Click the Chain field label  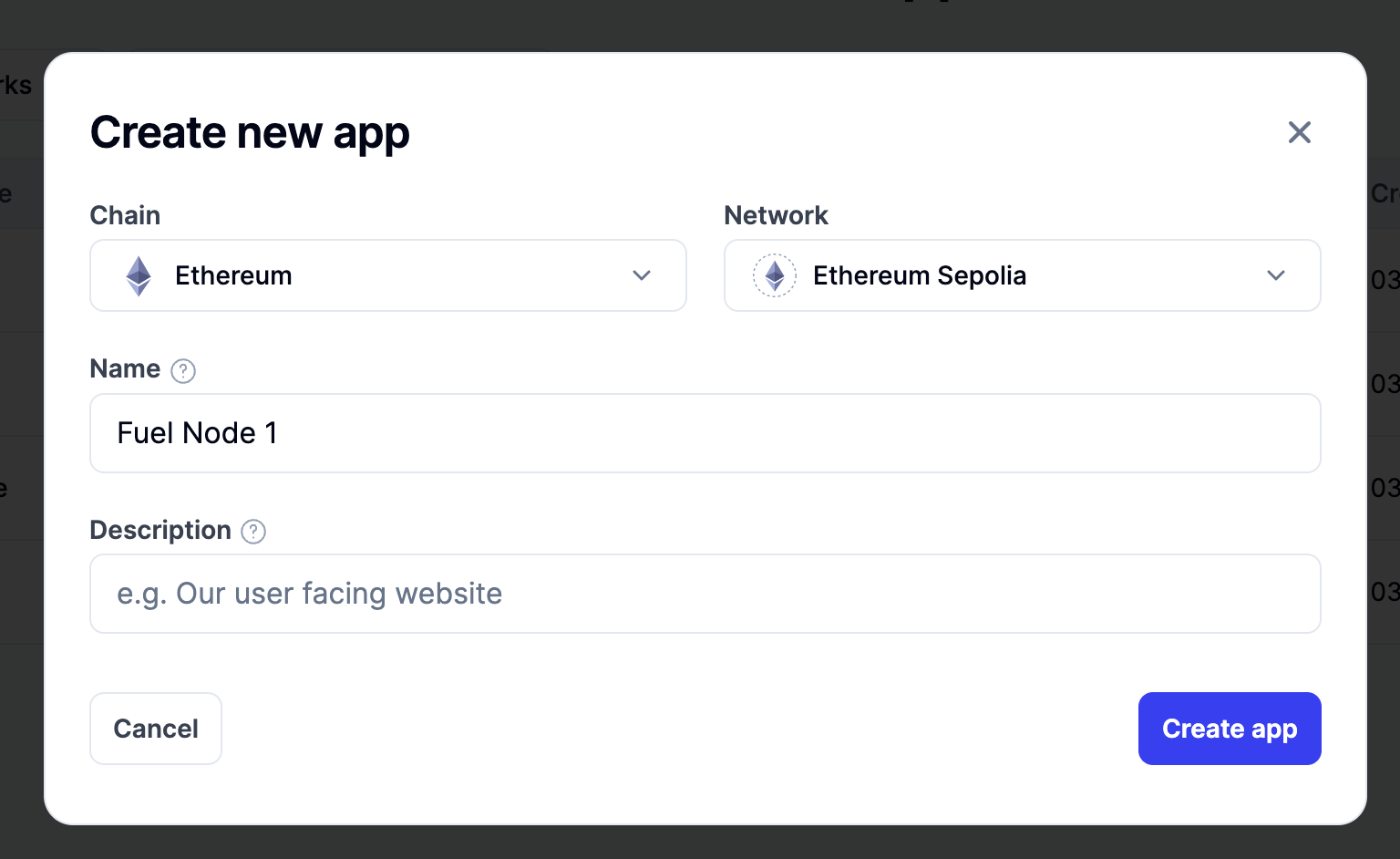click(125, 215)
